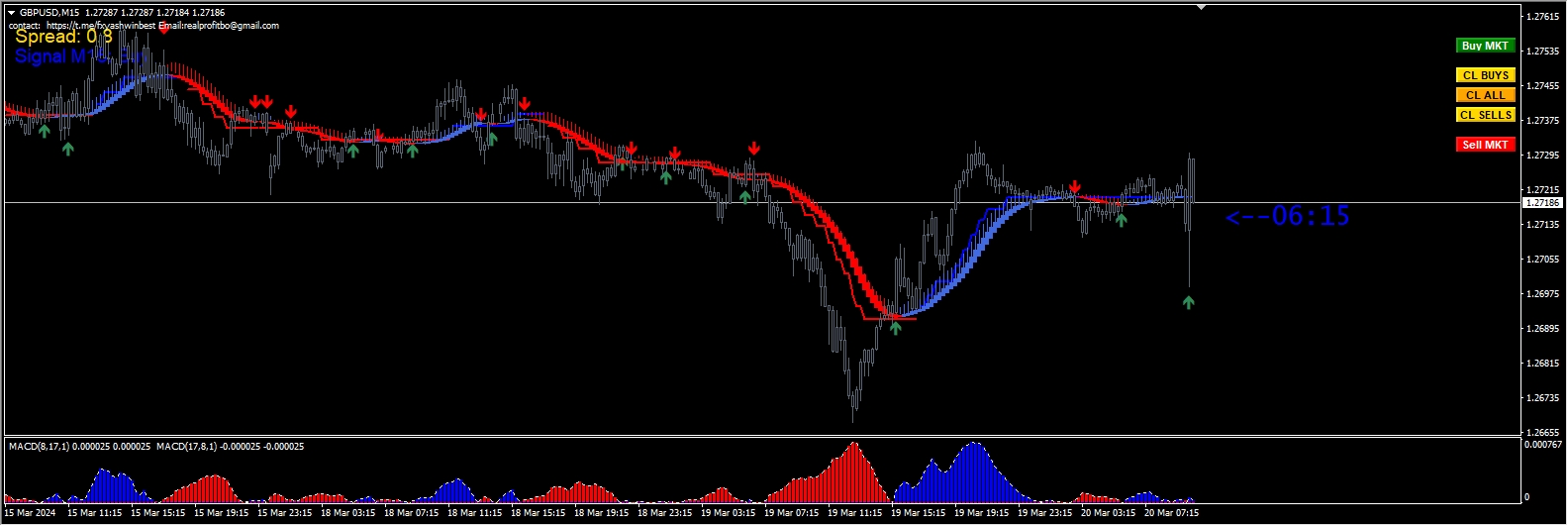Click the red Sell MKT button
The image size is (1568, 526).
(x=1485, y=145)
